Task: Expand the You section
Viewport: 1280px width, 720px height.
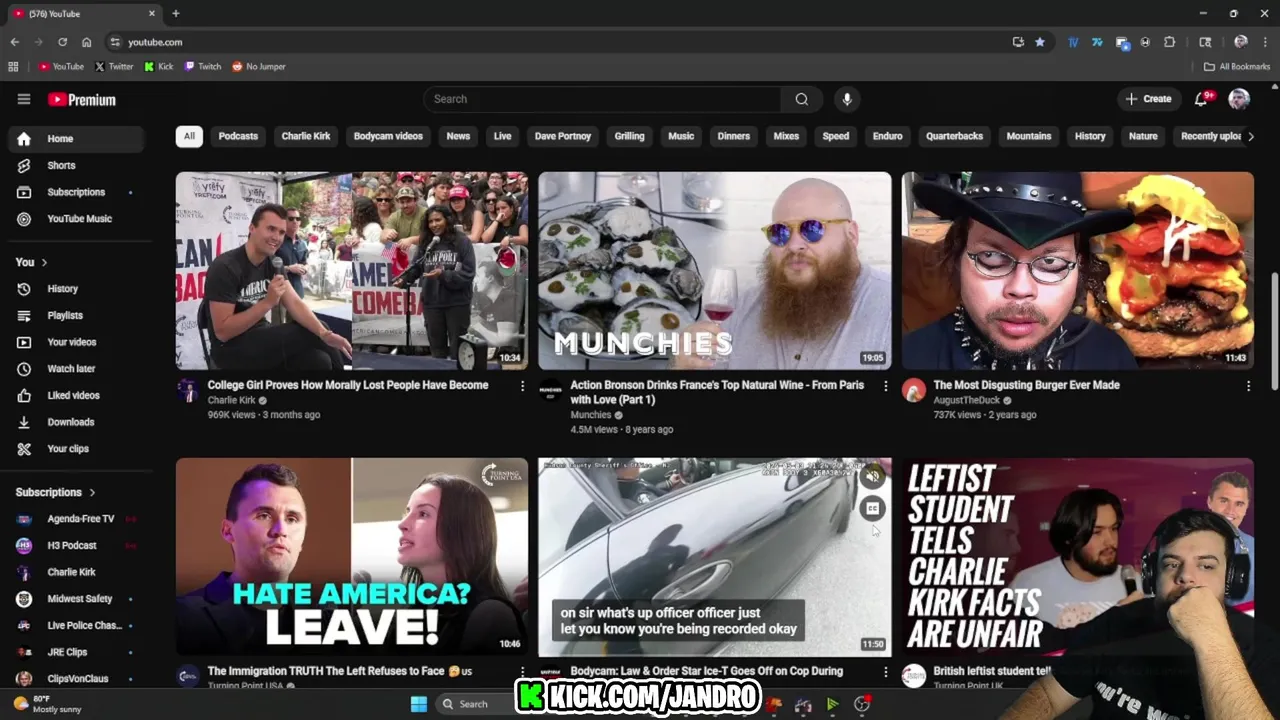Action: 31,262
